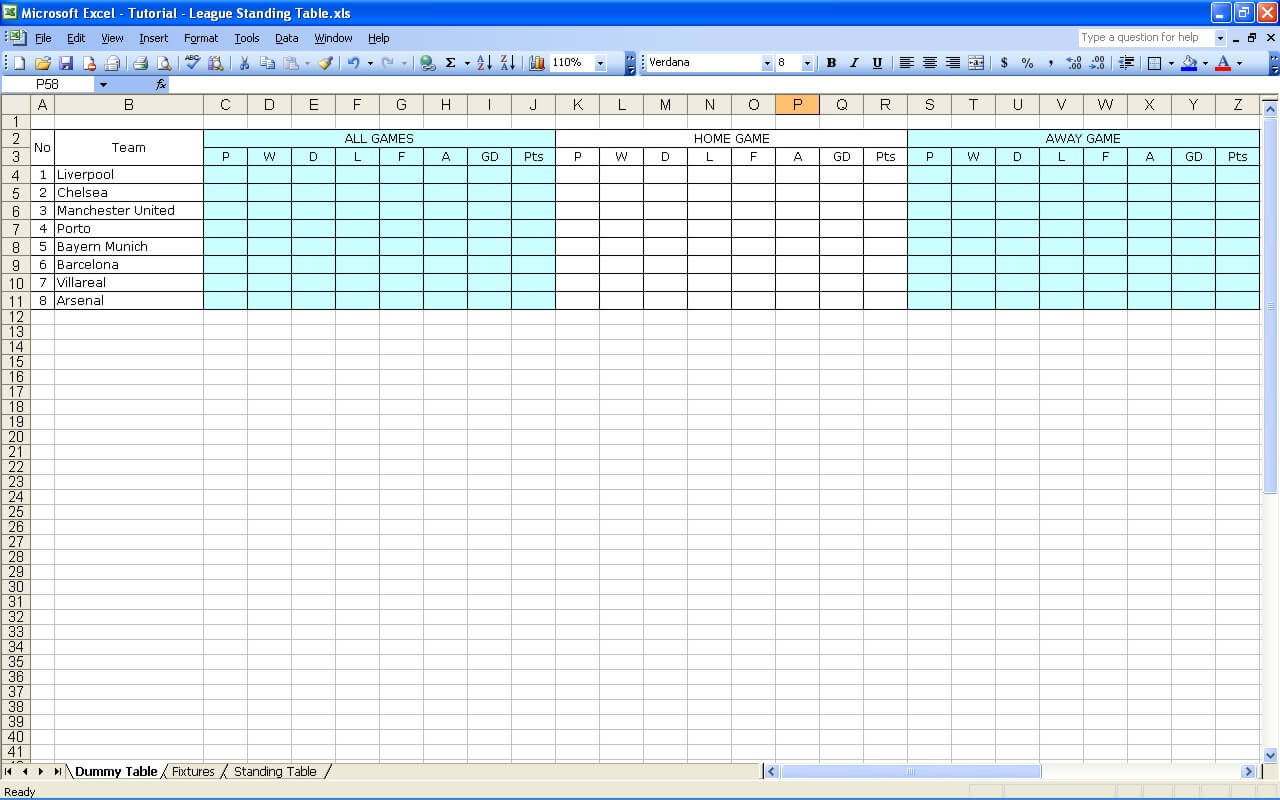Image resolution: width=1280 pixels, height=800 pixels.
Task: Toggle Bold formatting
Action: (831, 63)
